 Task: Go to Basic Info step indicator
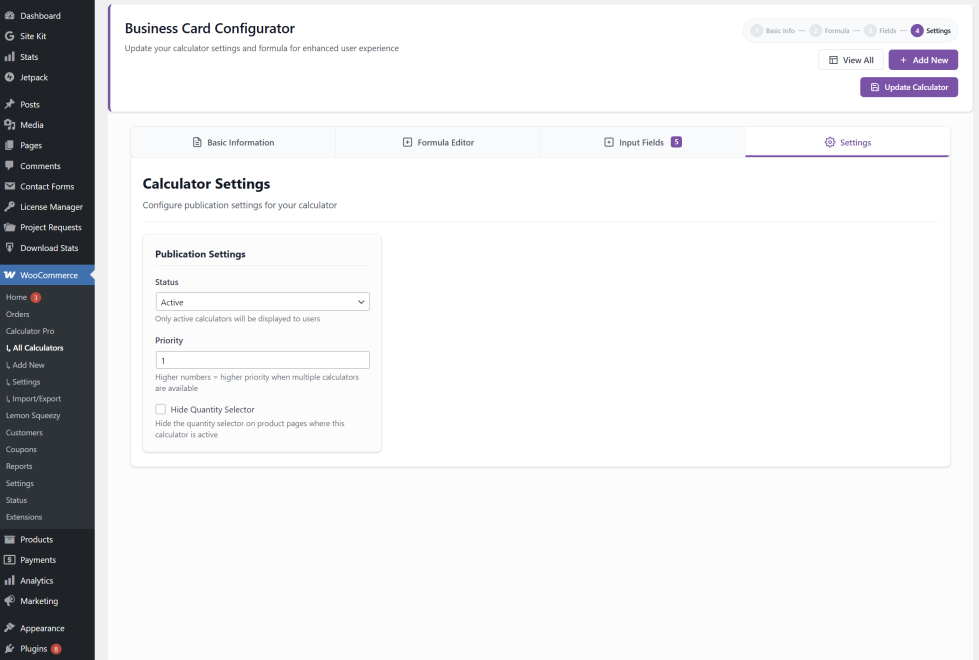pos(773,31)
